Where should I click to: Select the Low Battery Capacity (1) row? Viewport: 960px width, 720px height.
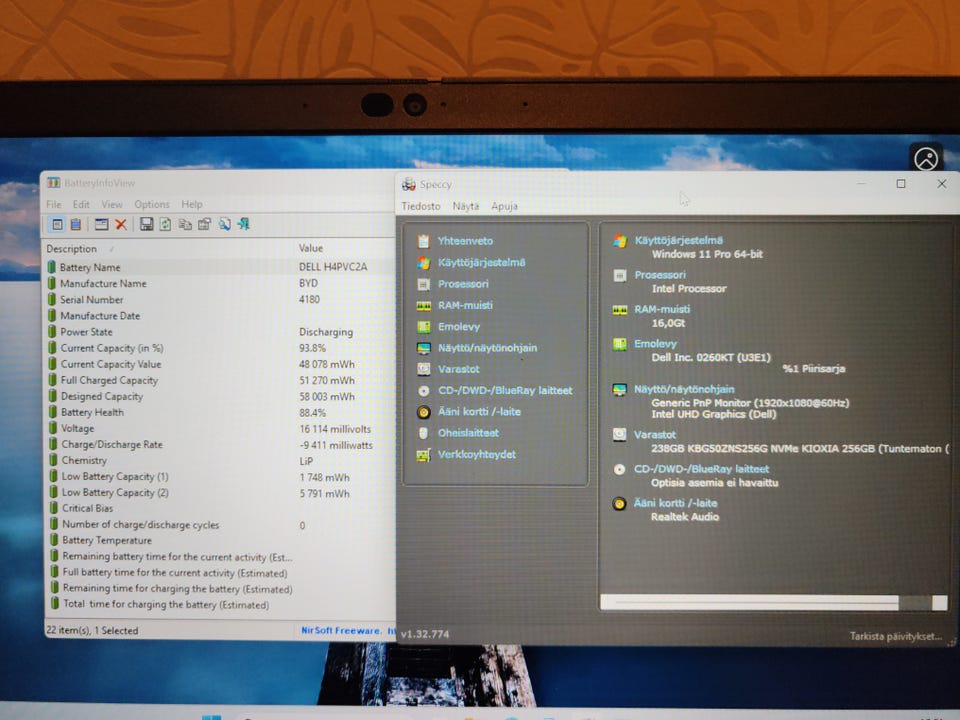coord(220,476)
